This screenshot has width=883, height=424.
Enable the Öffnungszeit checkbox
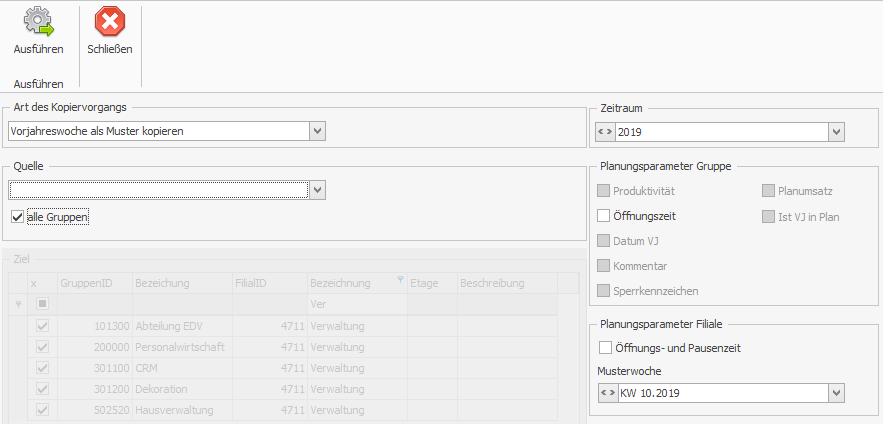point(604,215)
